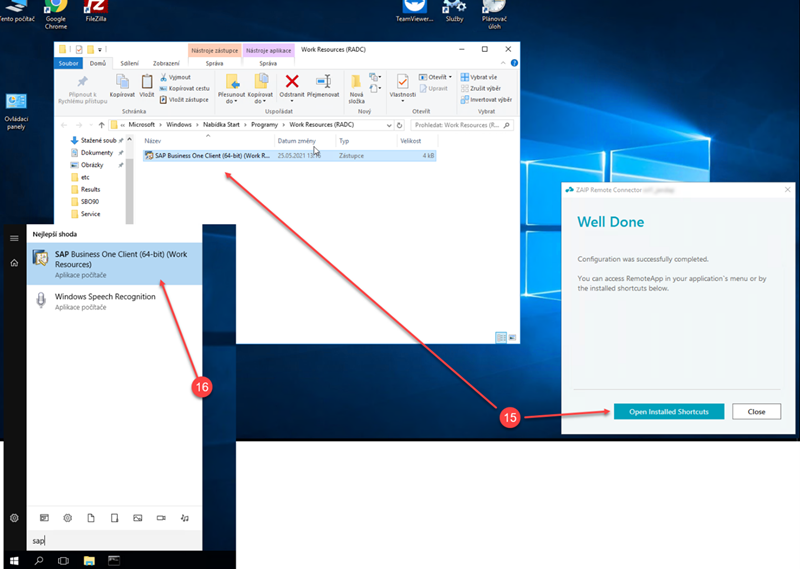The image size is (800, 569).
Task: Open Přesunout do dropdown
Action: [231, 89]
